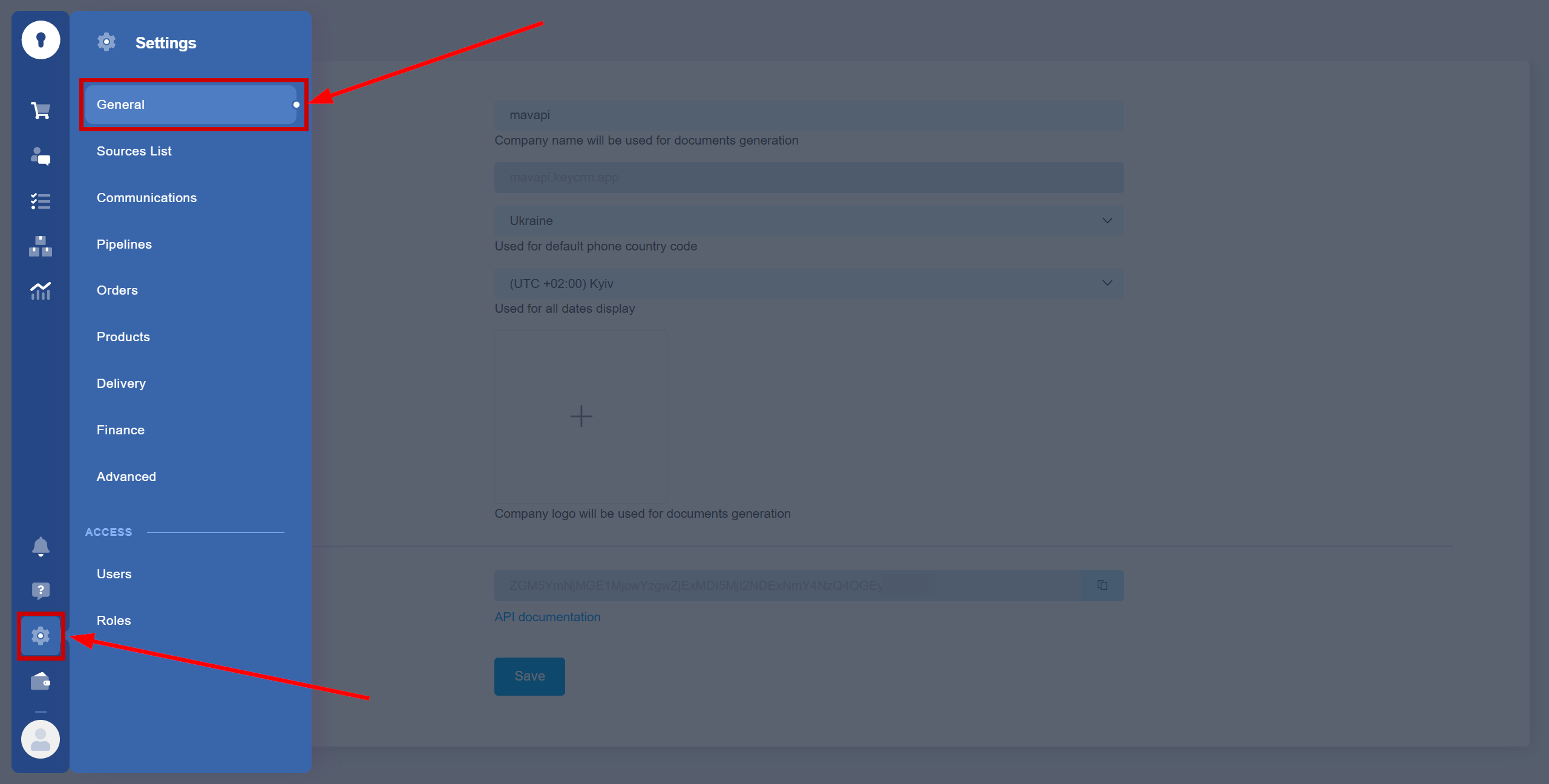Select the Sources List menu item
The width and height of the screenshot is (1549, 784).
(x=134, y=151)
